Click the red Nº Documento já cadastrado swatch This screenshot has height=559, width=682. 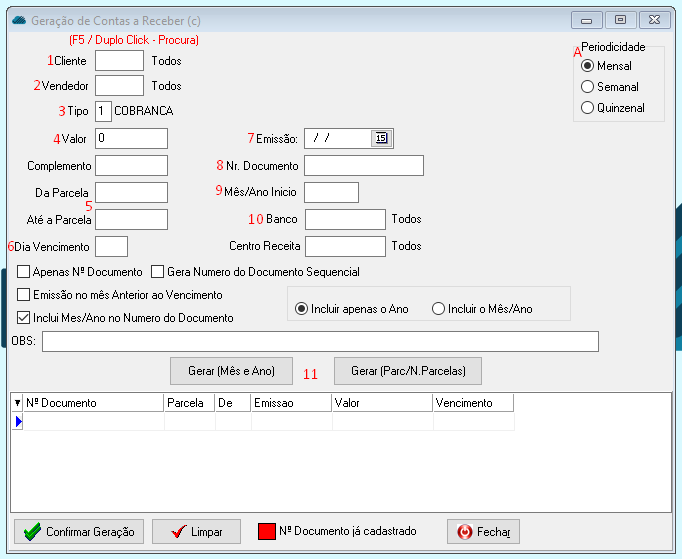coord(266,531)
